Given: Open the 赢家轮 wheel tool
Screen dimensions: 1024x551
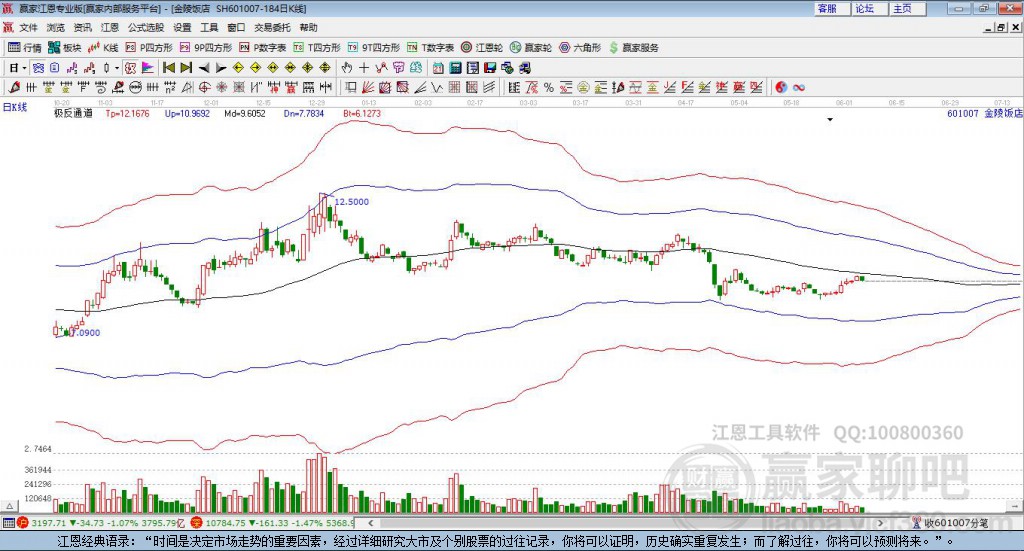Looking at the screenshot, I should pyautogui.click(x=531, y=48).
